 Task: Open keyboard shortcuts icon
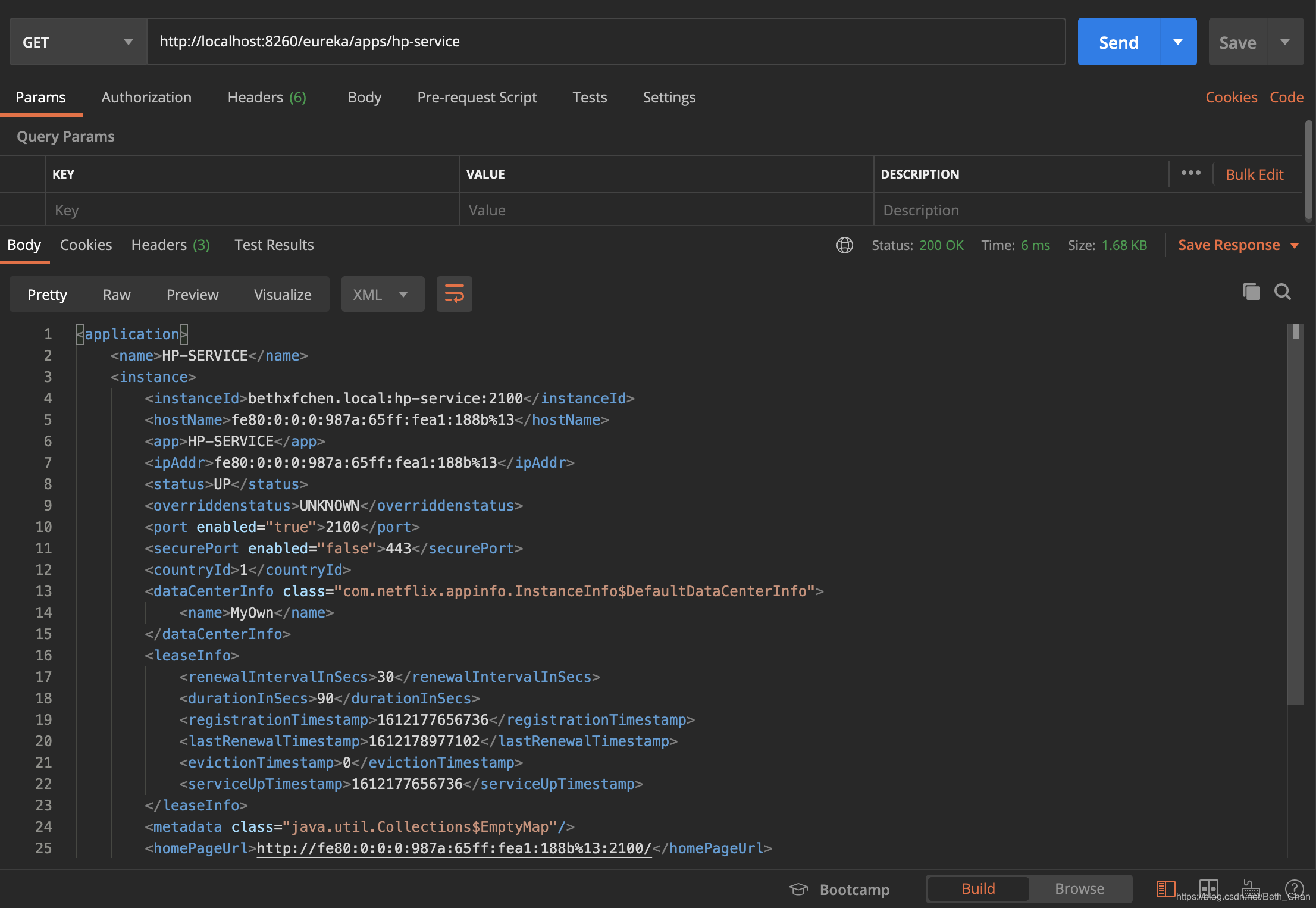click(x=1251, y=889)
